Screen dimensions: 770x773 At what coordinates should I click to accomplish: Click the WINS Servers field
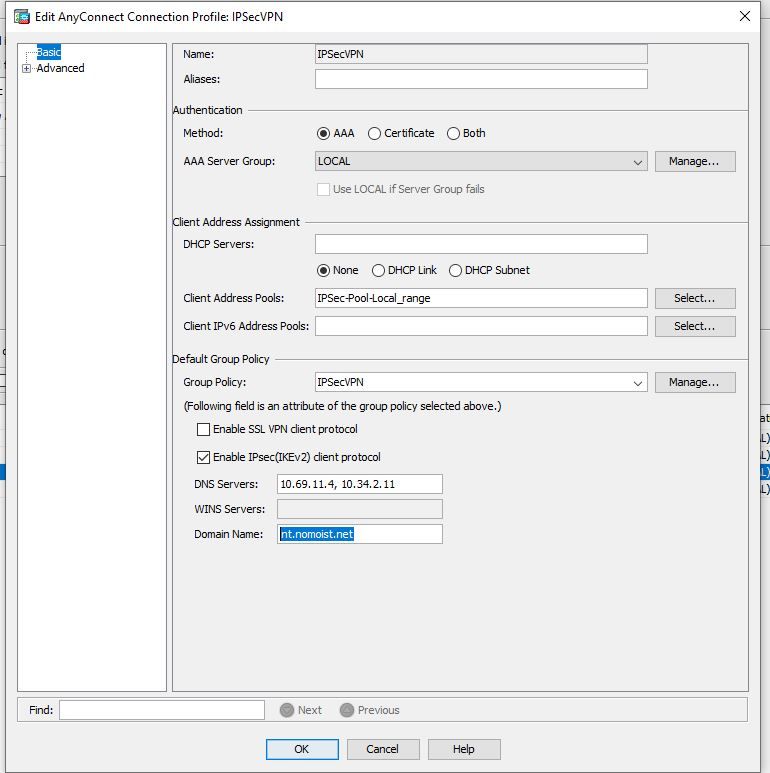click(x=360, y=509)
